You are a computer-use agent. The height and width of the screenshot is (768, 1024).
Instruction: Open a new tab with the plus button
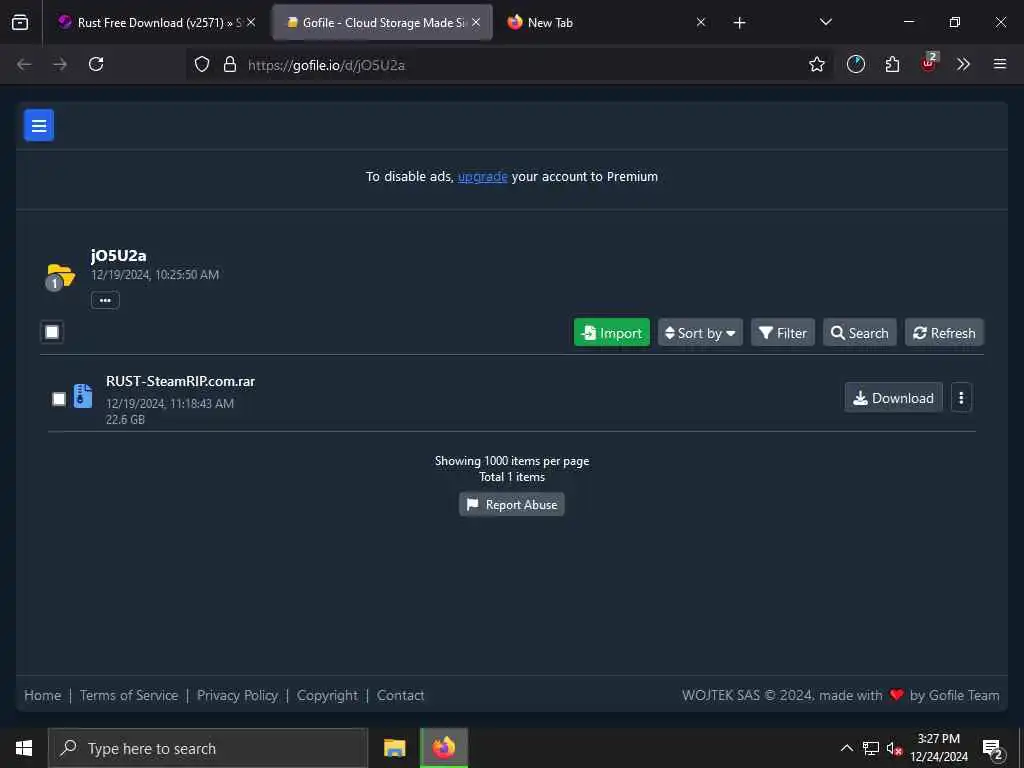(x=739, y=23)
